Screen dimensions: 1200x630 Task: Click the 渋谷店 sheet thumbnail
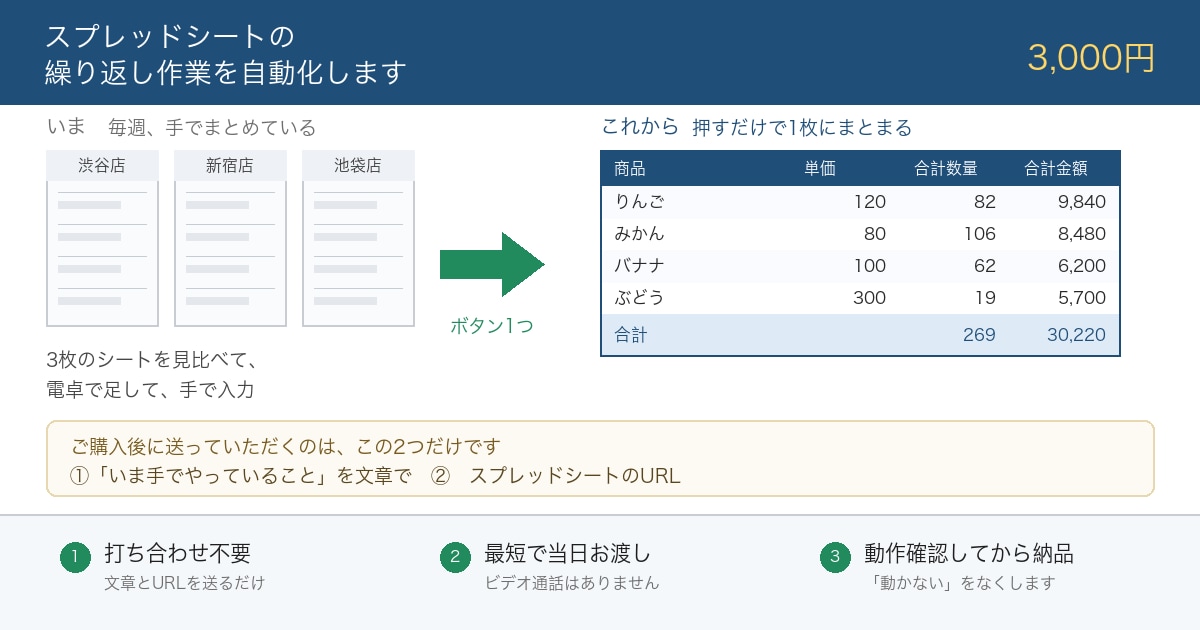pyautogui.click(x=102, y=238)
